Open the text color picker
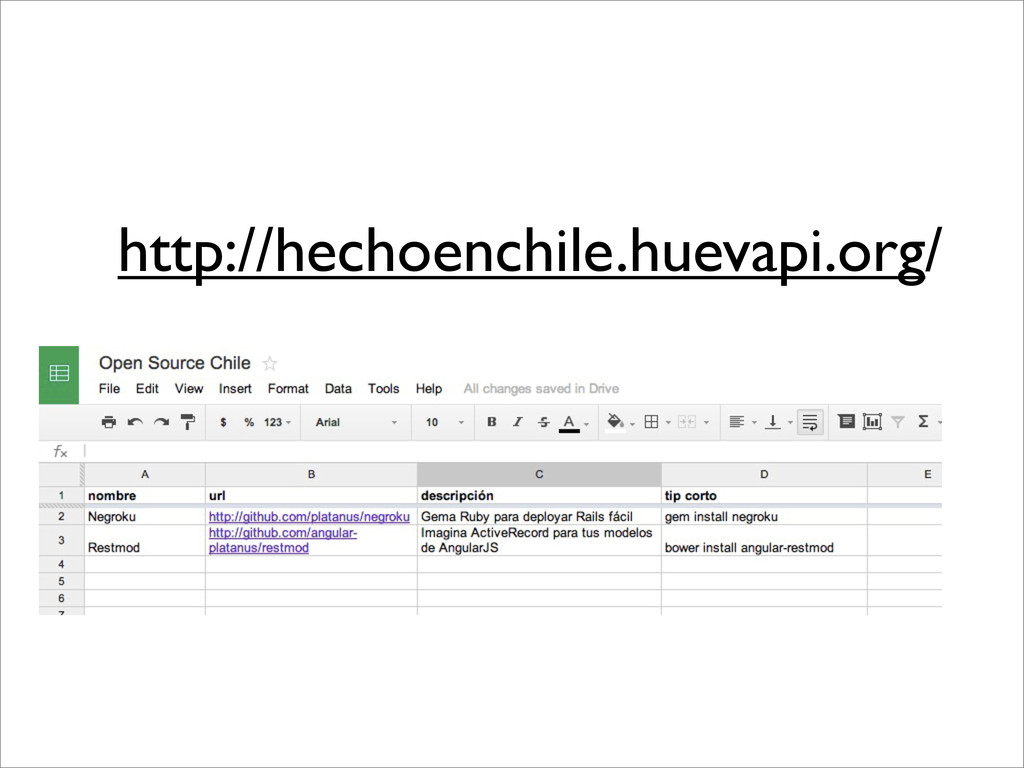Image resolution: width=1024 pixels, height=768 pixels. click(x=573, y=423)
